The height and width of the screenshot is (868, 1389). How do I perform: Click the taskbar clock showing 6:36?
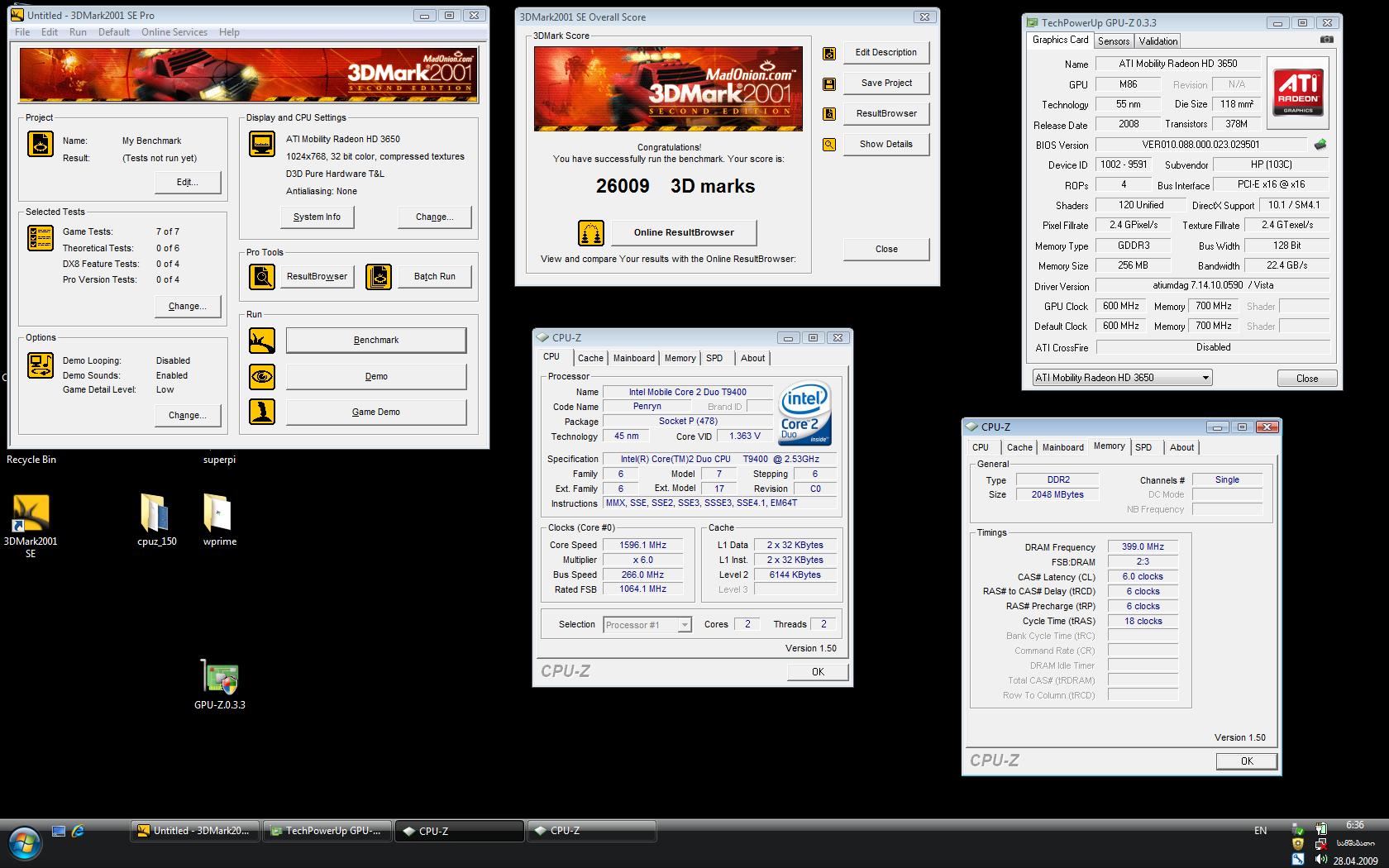pos(1354,825)
